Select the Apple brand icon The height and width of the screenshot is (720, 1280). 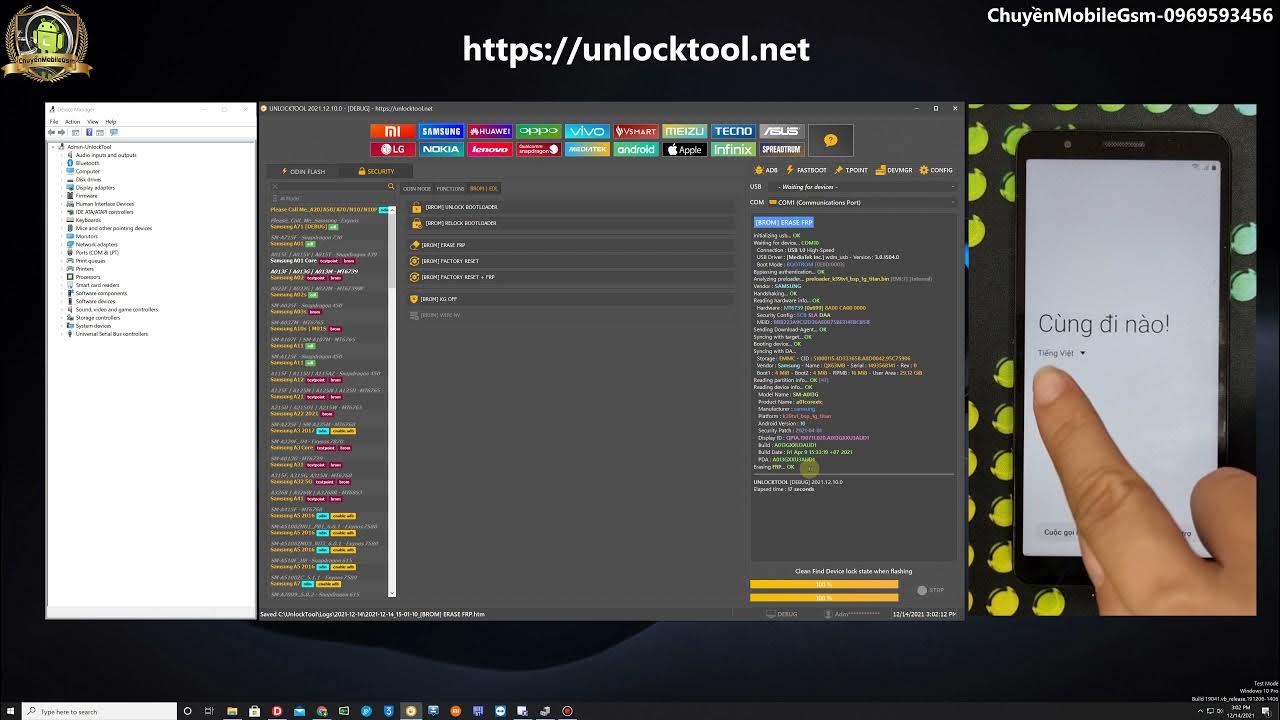click(684, 149)
